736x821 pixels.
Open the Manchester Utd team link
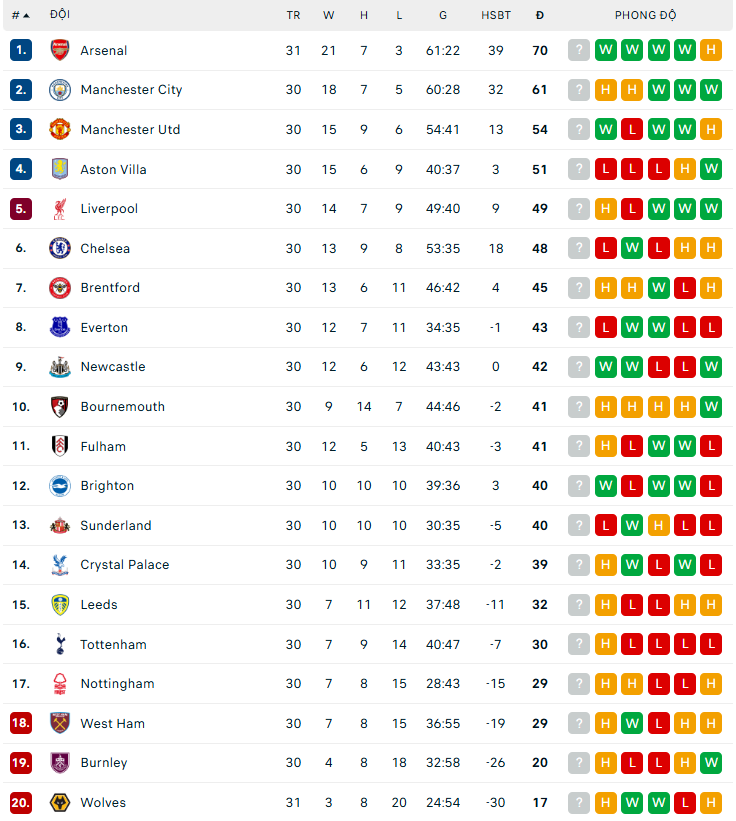pyautogui.click(x=130, y=129)
